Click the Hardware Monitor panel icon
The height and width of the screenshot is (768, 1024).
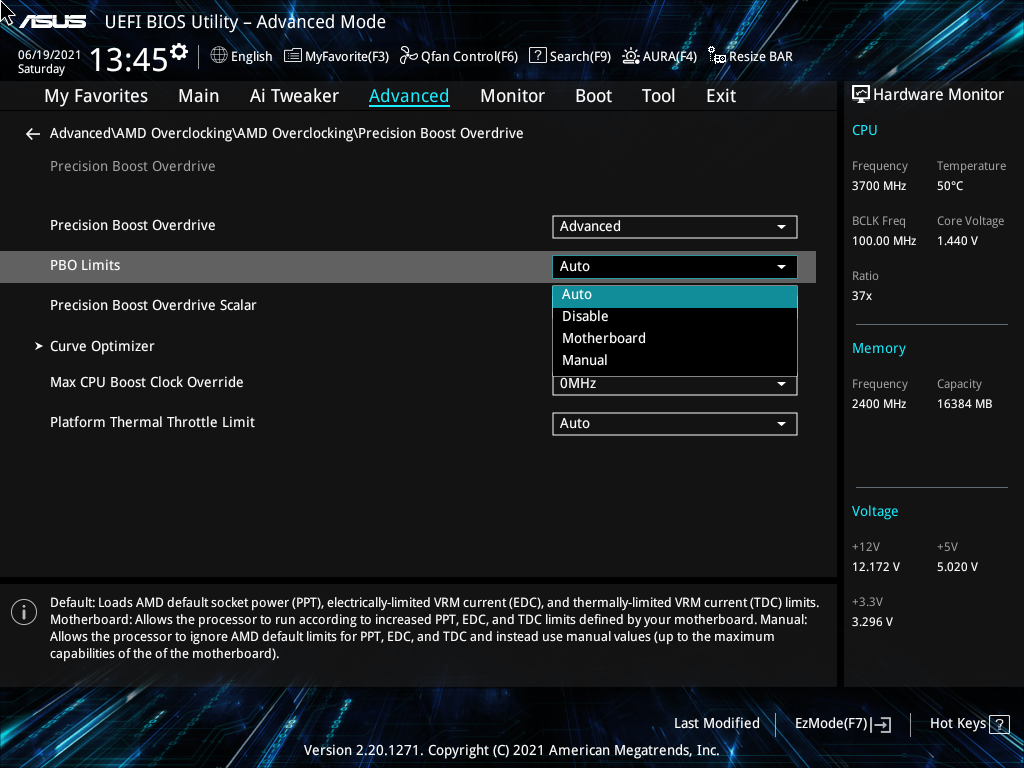(x=861, y=94)
